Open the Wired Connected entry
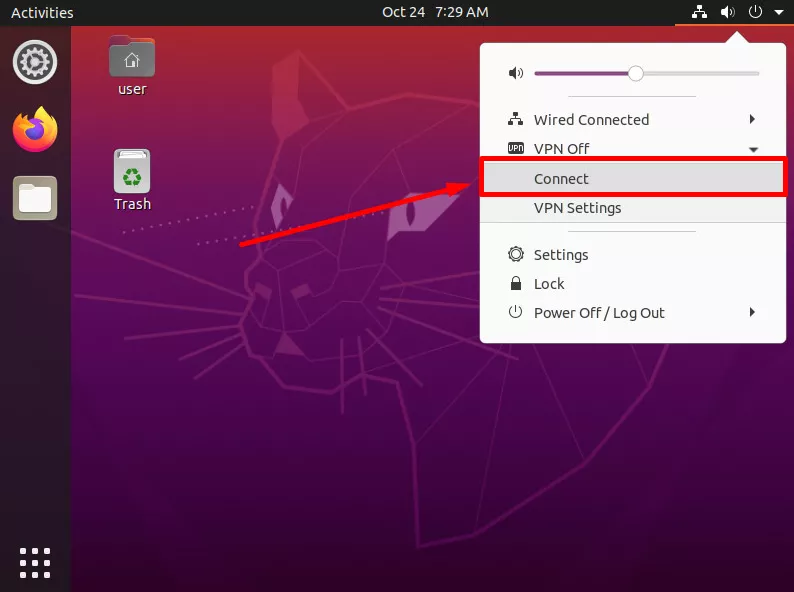Image resolution: width=794 pixels, height=592 pixels. click(x=632, y=120)
